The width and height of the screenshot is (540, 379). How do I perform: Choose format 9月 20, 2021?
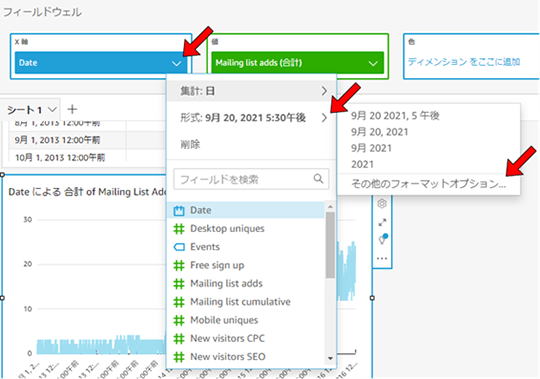pyautogui.click(x=380, y=132)
